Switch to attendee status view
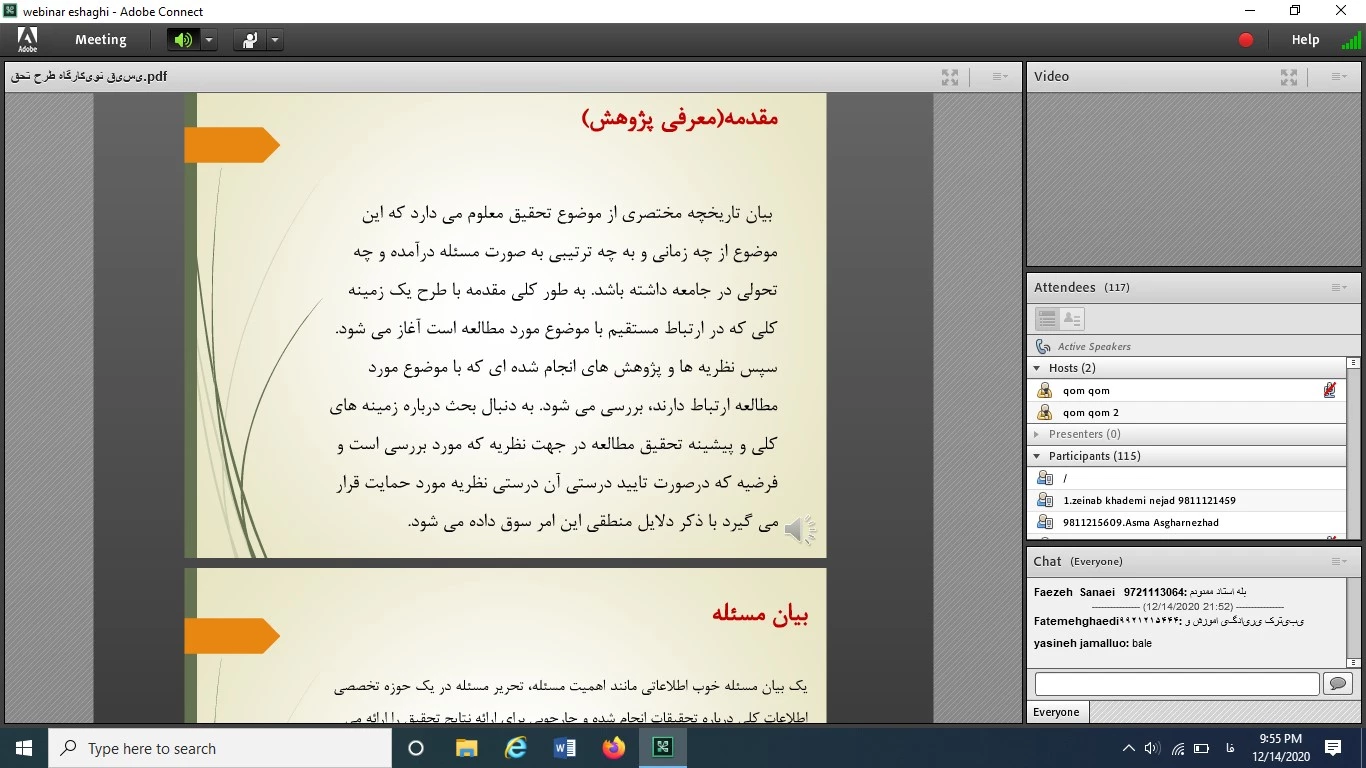 point(1072,319)
